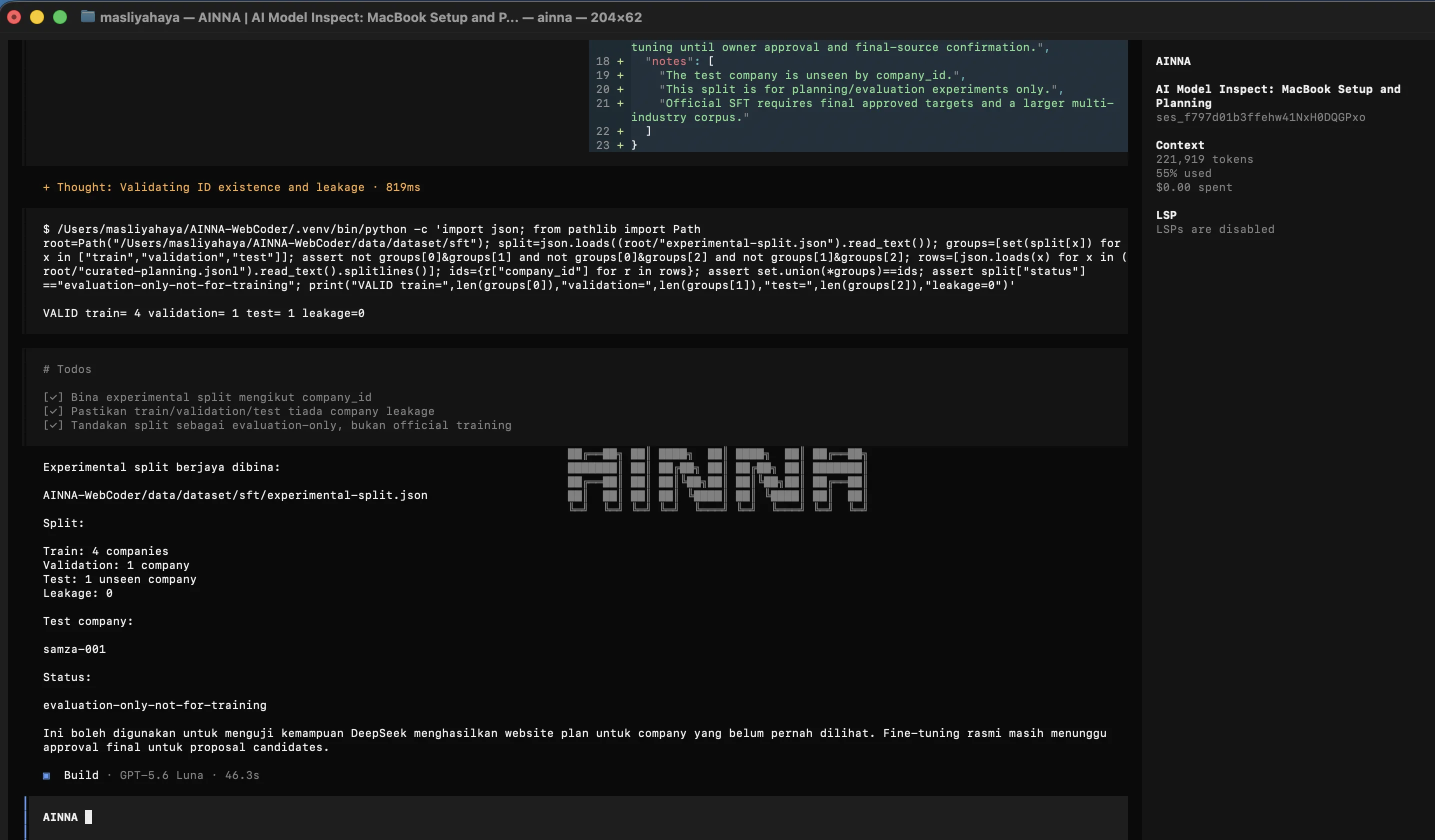Screen dimensions: 1435x840
Task: Click the '# Todos' heading
Action: [x=67, y=369]
